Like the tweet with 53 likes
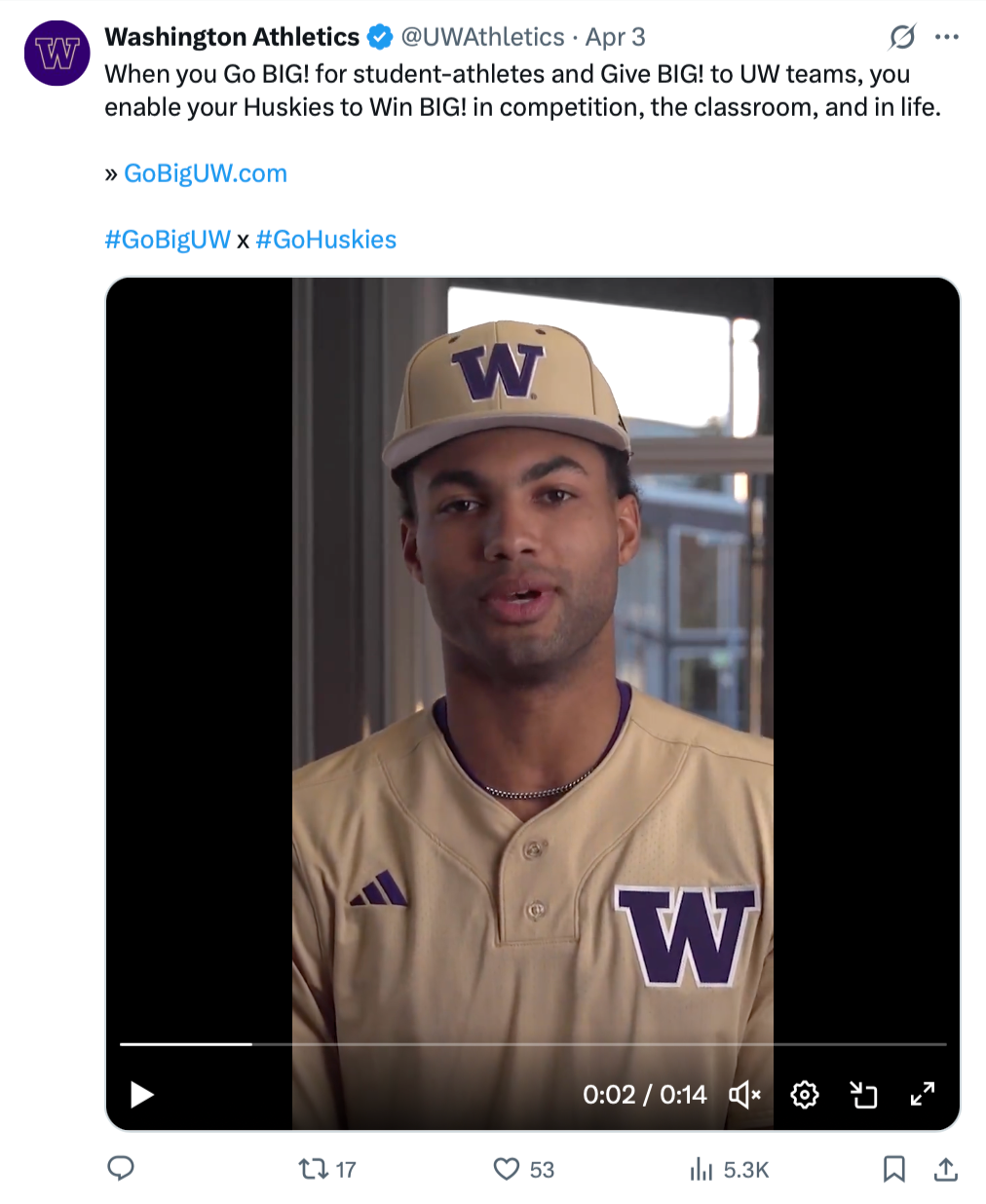 point(523,1169)
